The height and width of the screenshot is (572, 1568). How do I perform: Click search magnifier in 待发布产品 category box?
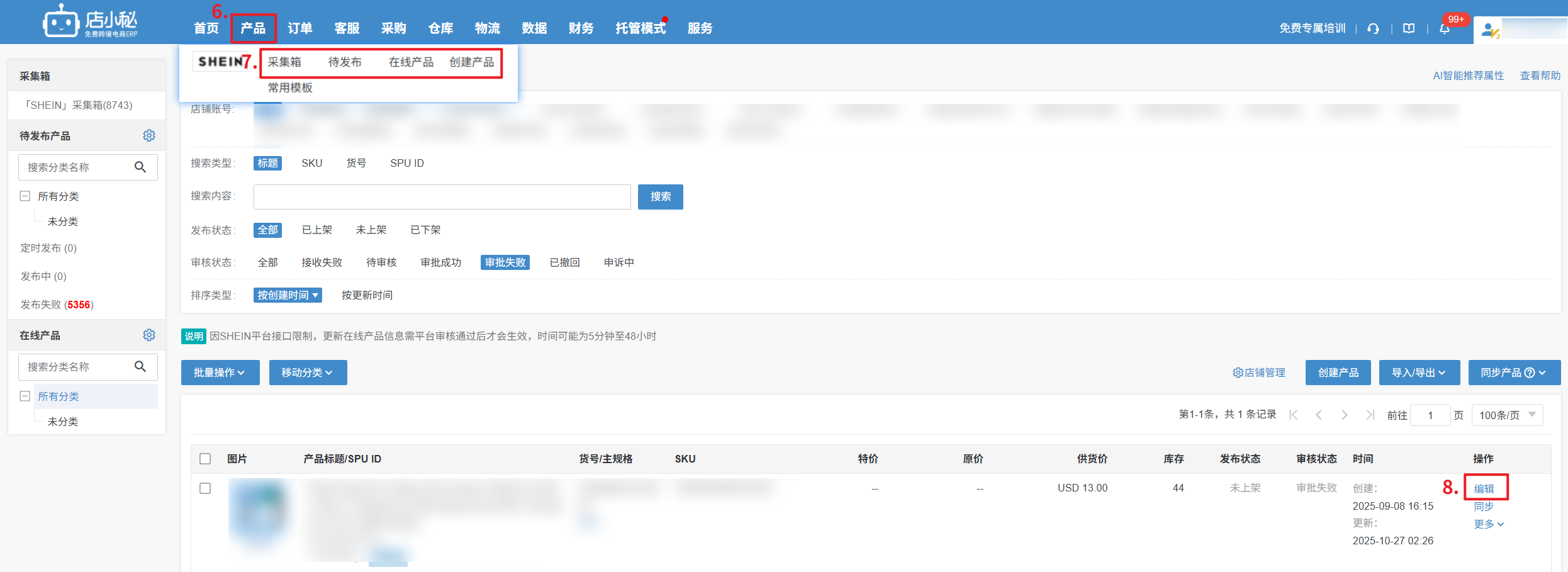click(140, 167)
